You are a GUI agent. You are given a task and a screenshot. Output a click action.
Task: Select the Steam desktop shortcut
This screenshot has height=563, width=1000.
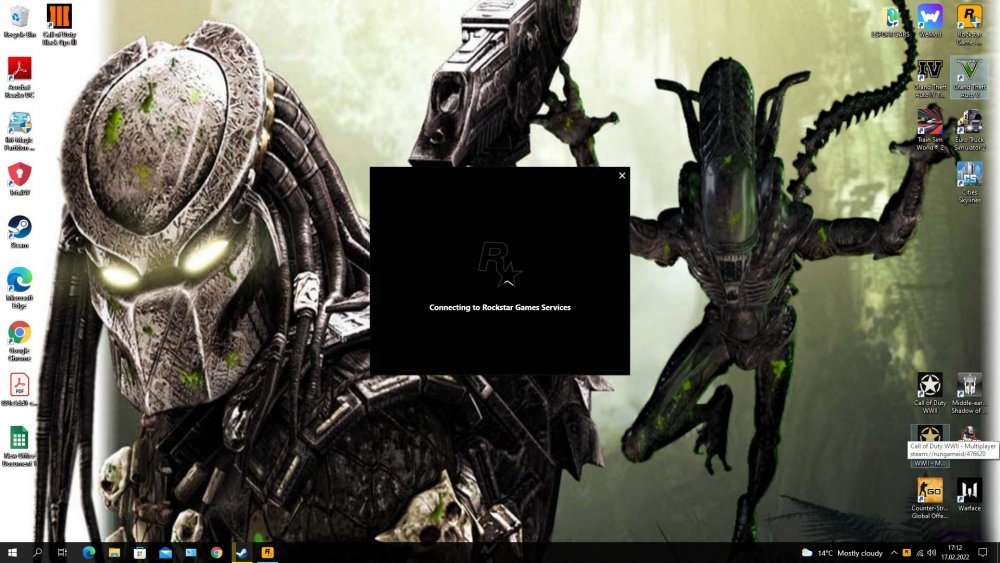(20, 232)
